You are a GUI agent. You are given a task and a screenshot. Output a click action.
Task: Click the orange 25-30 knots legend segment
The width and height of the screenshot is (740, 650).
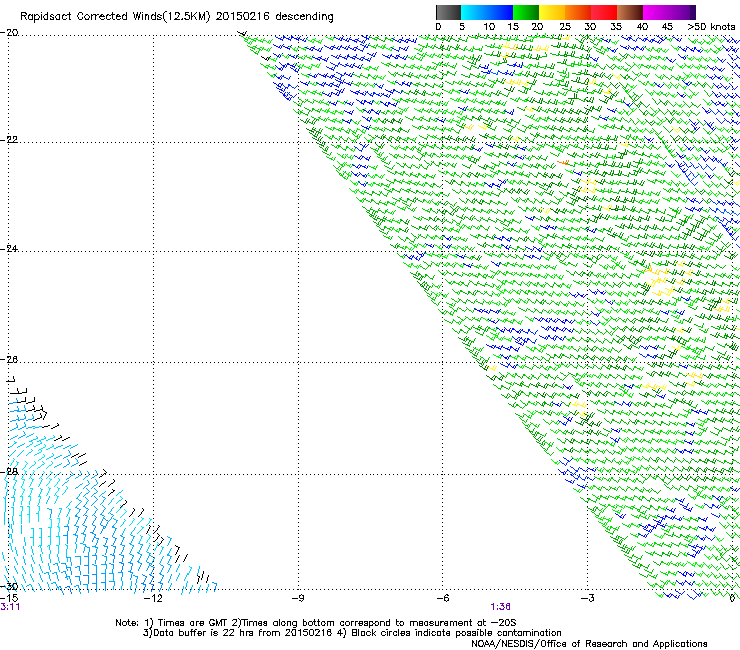pos(578,12)
